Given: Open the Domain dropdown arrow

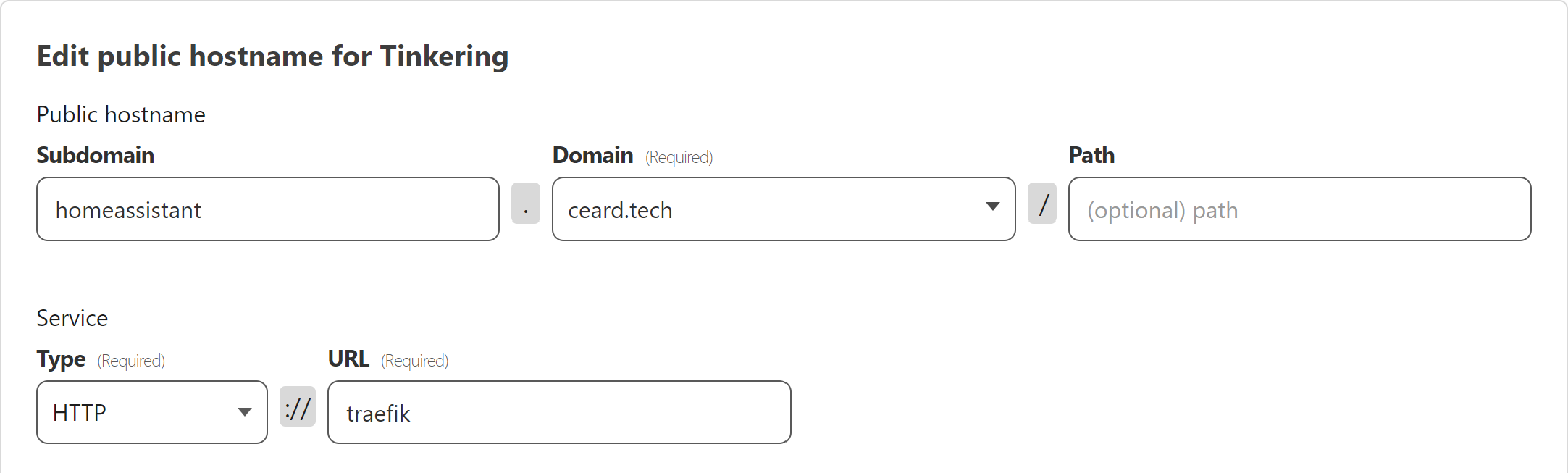Looking at the screenshot, I should [994, 209].
